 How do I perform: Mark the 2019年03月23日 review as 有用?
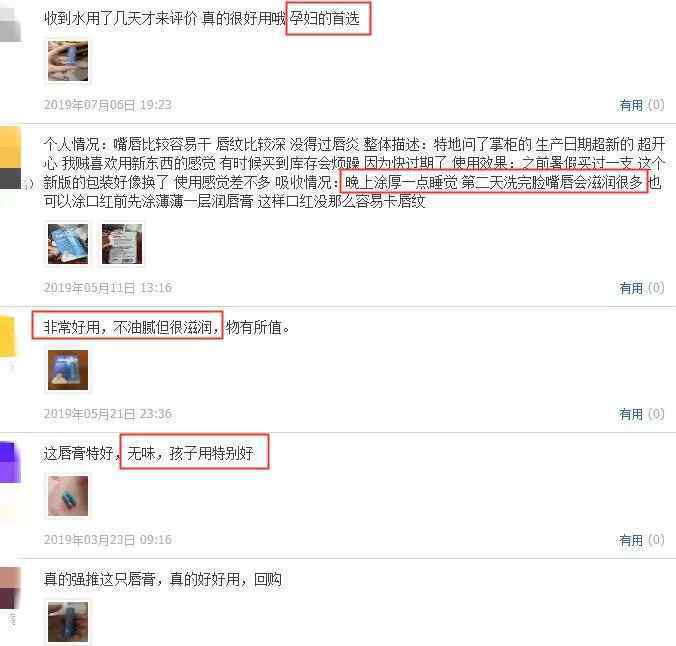(642, 540)
